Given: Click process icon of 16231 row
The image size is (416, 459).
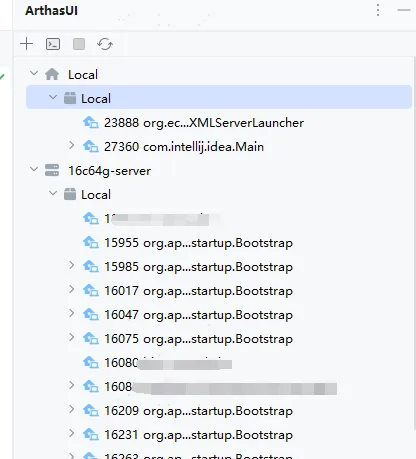Looking at the screenshot, I should click(91, 434).
